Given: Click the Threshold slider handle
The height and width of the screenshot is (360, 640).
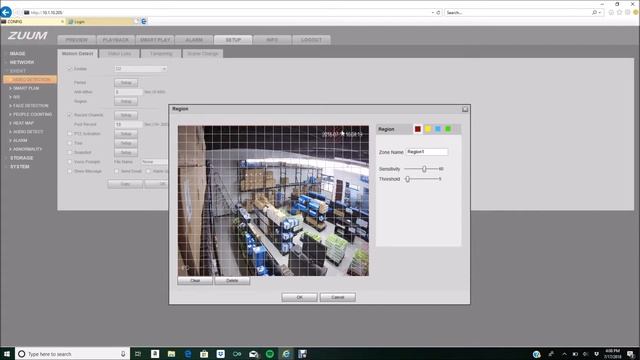Looking at the screenshot, I should (x=407, y=179).
